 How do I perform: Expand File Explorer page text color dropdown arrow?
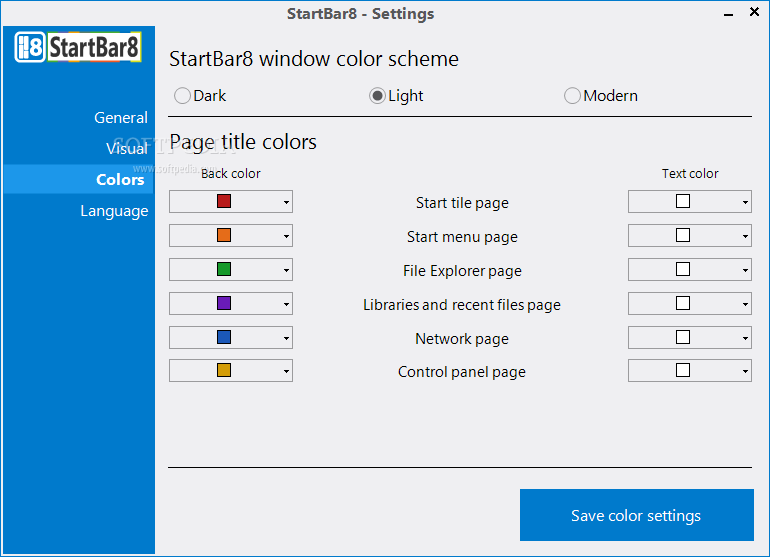click(745, 270)
